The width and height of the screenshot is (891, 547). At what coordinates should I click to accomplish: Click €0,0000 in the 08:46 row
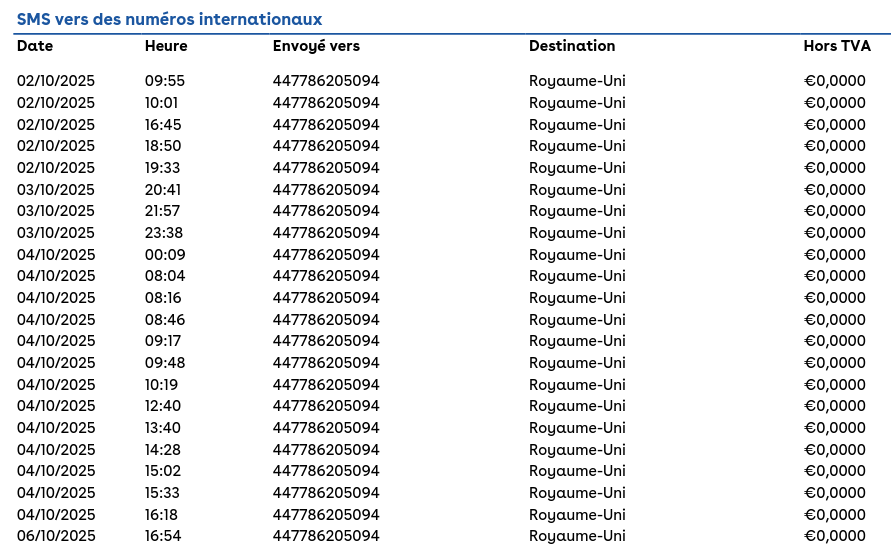835,319
